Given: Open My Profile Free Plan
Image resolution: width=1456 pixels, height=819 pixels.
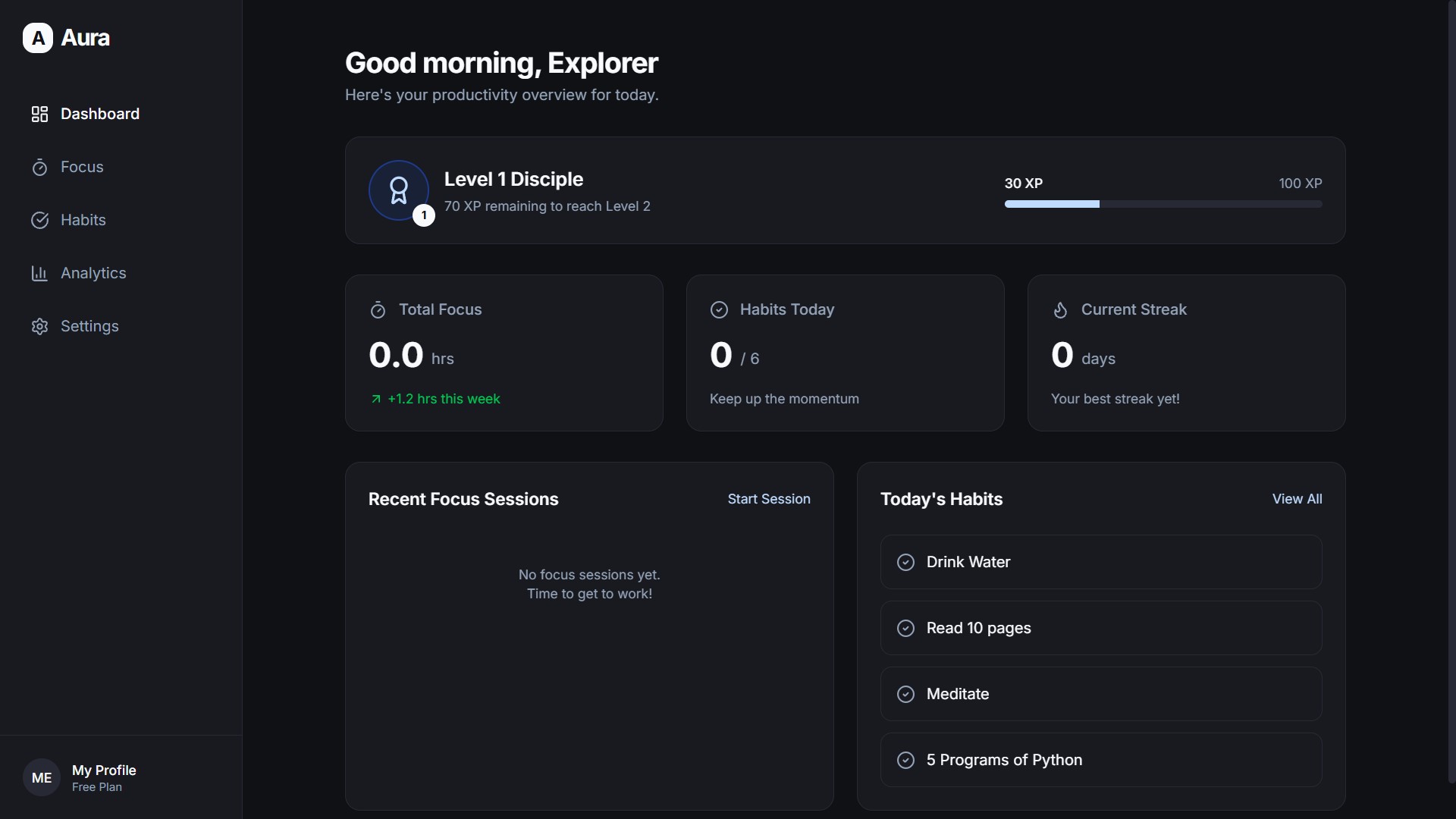Looking at the screenshot, I should pos(121,777).
